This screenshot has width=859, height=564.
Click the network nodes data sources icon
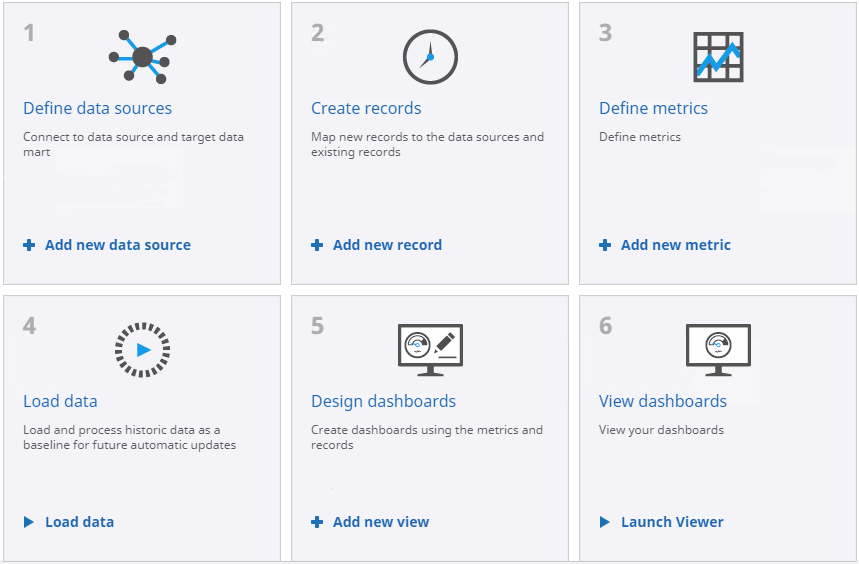click(142, 57)
